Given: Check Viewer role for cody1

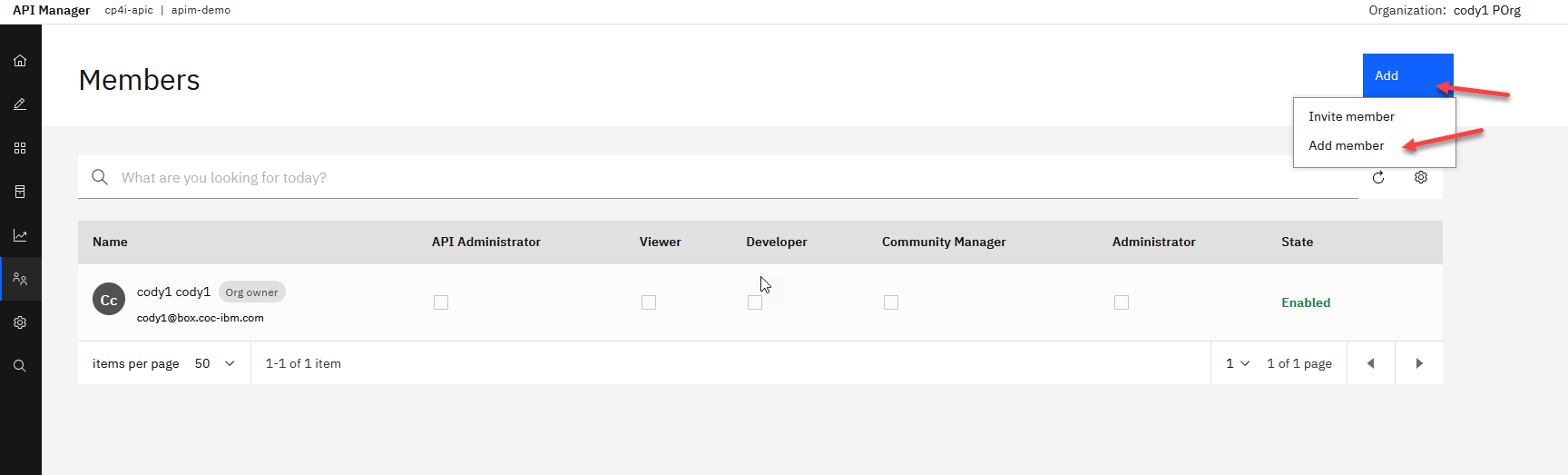Looking at the screenshot, I should [x=649, y=302].
